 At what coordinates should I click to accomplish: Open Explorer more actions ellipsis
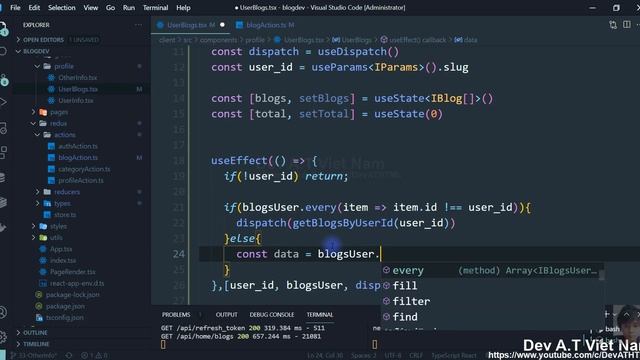(x=138, y=25)
